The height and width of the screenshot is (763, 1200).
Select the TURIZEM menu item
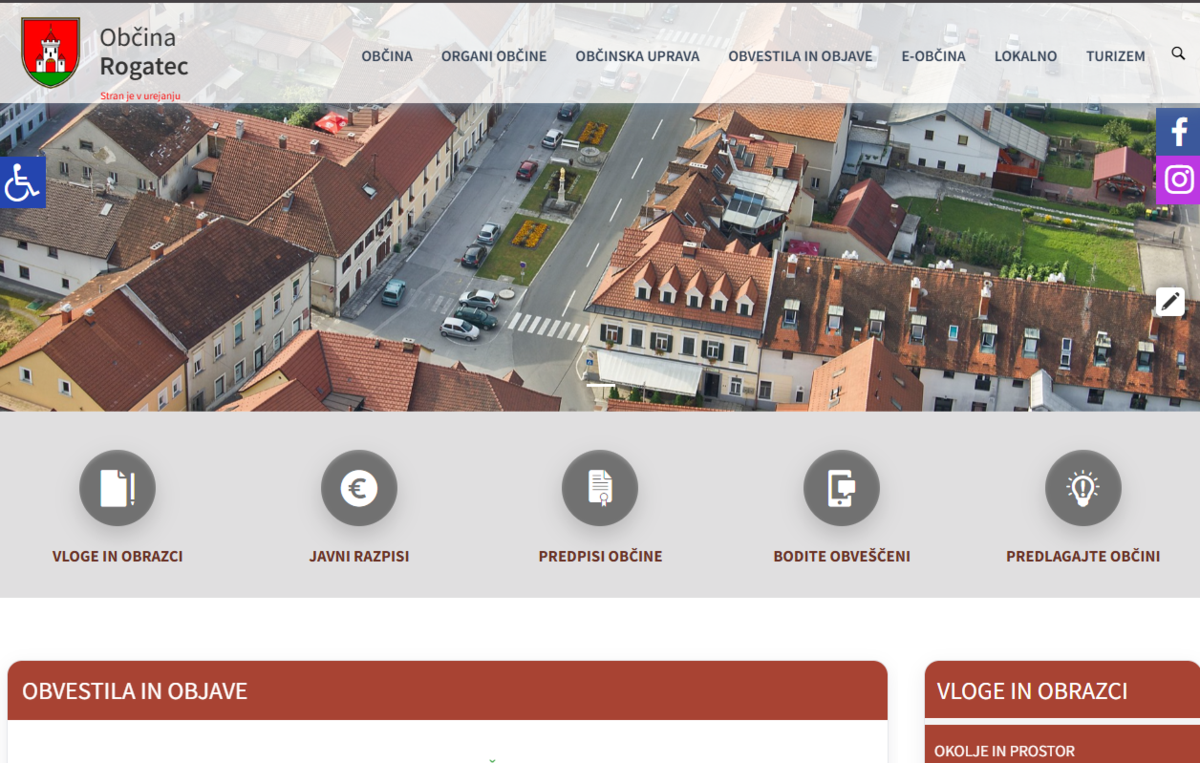point(1115,56)
